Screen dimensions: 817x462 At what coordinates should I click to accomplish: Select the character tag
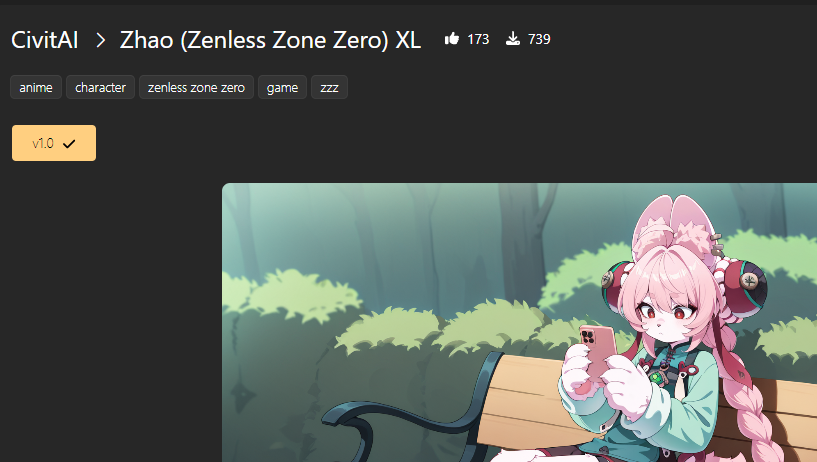[x=101, y=87]
